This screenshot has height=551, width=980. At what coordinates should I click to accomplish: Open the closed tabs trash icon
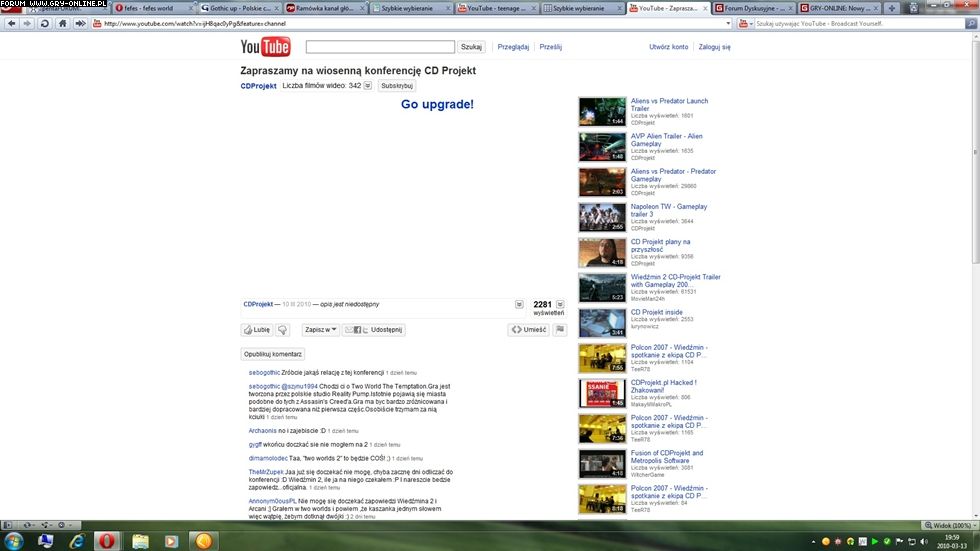click(913, 8)
